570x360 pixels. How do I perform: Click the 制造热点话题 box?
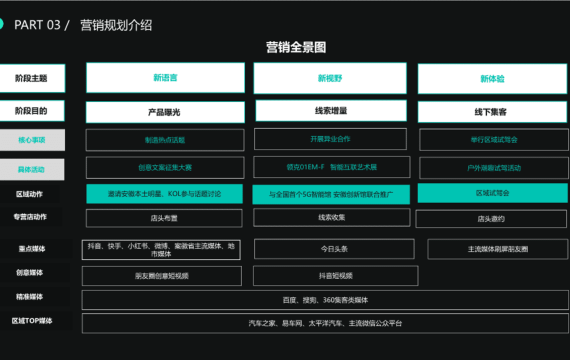click(x=165, y=140)
